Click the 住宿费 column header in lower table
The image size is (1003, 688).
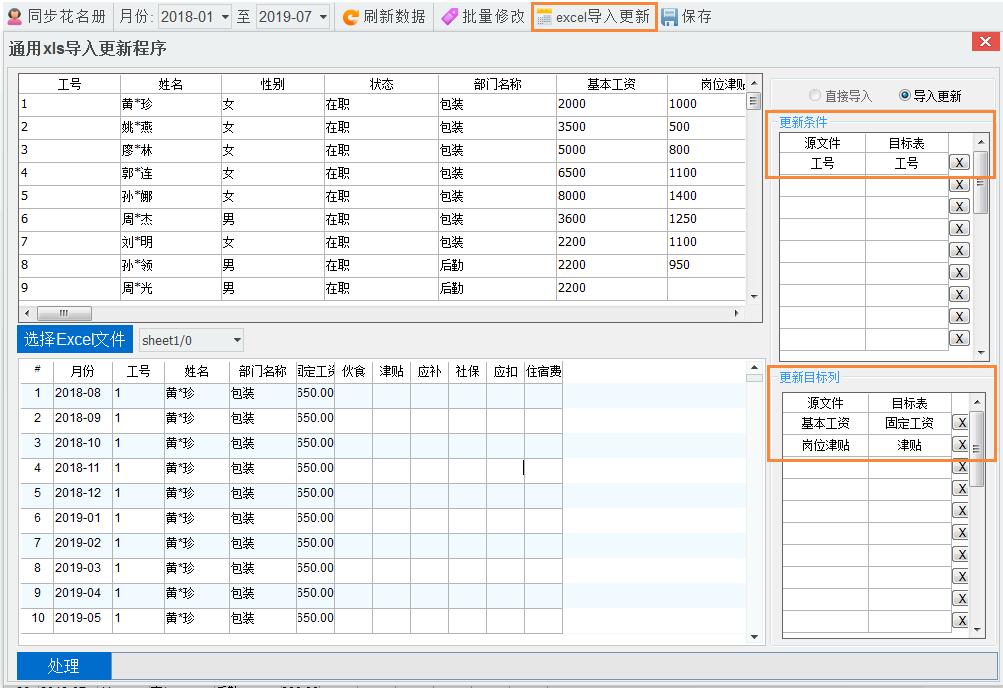544,371
